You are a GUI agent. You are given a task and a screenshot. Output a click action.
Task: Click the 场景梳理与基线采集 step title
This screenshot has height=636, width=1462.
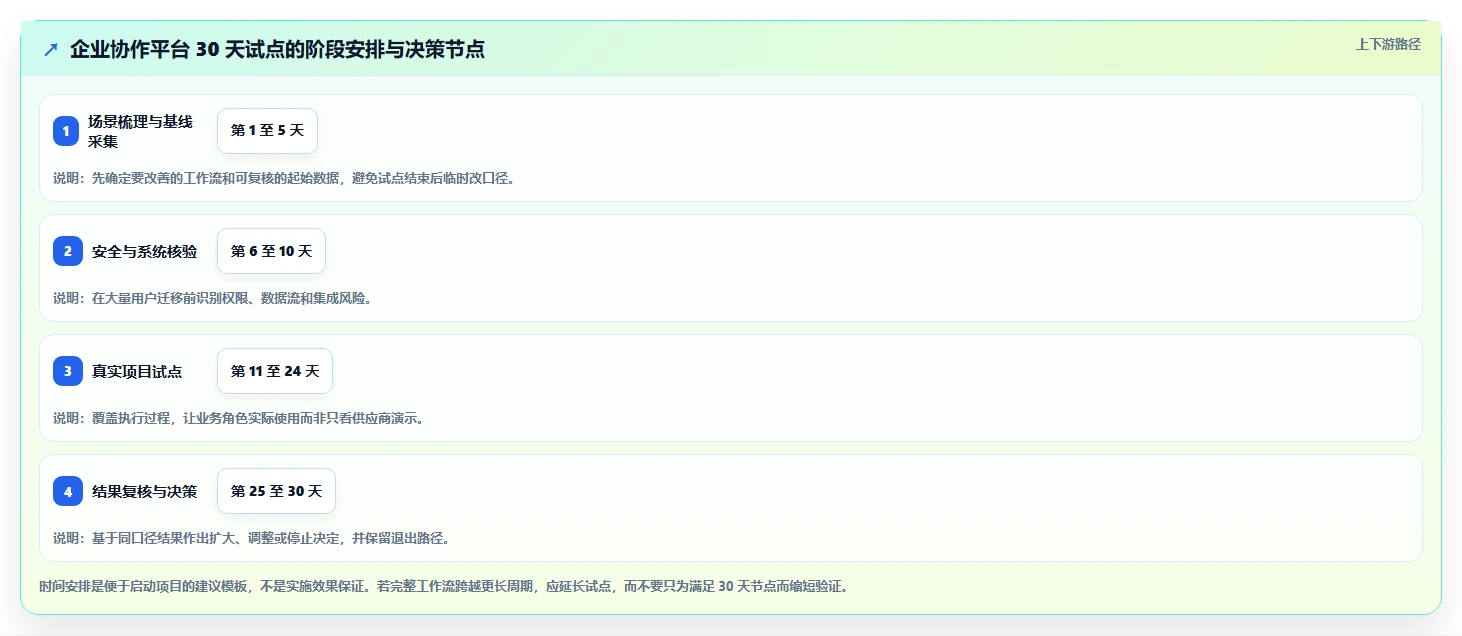tap(140, 131)
